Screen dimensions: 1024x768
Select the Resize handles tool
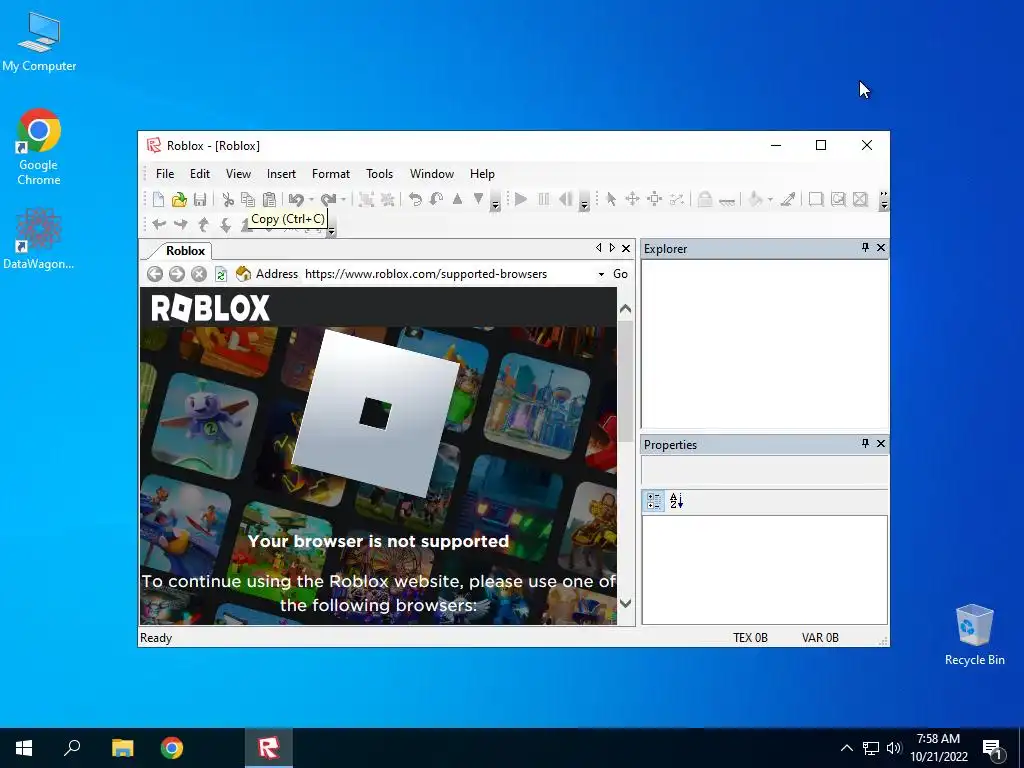654,199
